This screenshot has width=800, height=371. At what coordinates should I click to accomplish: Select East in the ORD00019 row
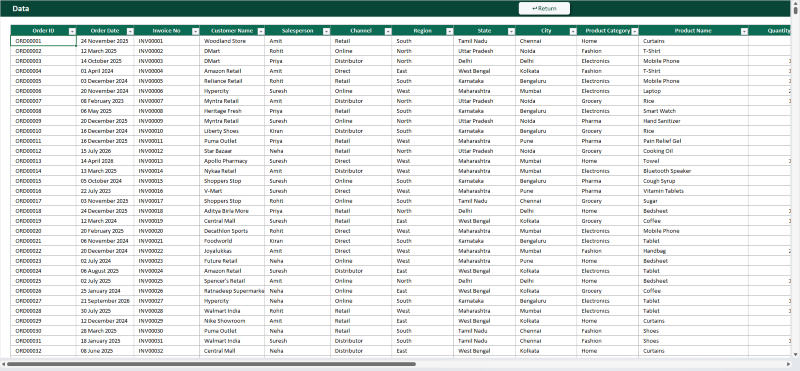(x=423, y=221)
